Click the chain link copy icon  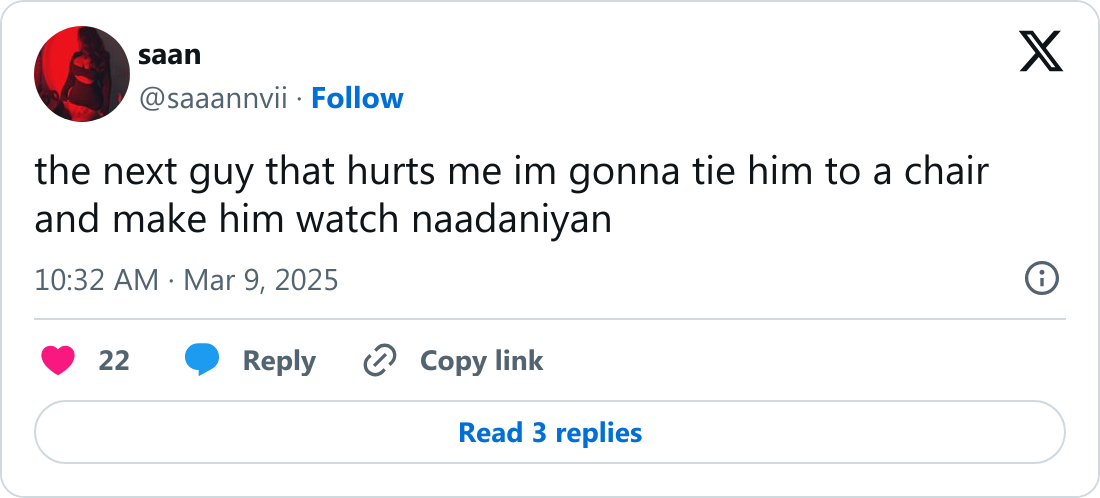[x=380, y=360]
